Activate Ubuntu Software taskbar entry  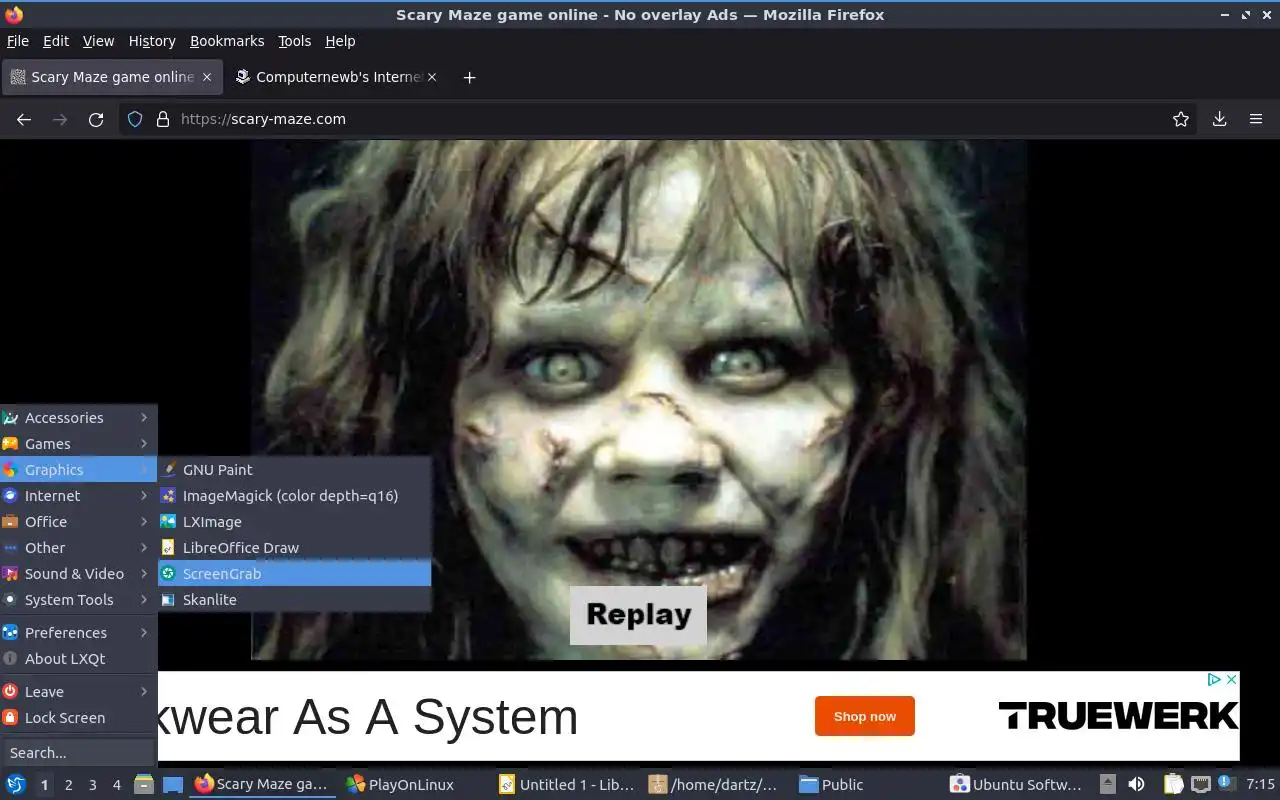coord(1017,785)
